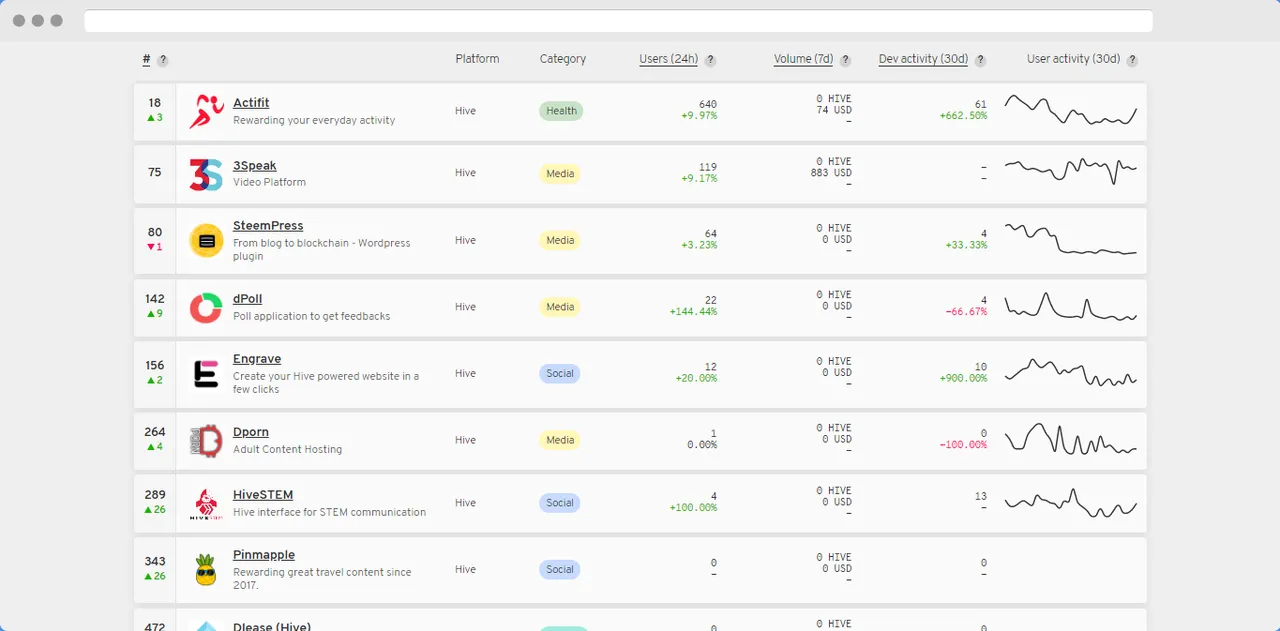Click HiveSTEM's user activity sparkline chart

pyautogui.click(x=1071, y=503)
